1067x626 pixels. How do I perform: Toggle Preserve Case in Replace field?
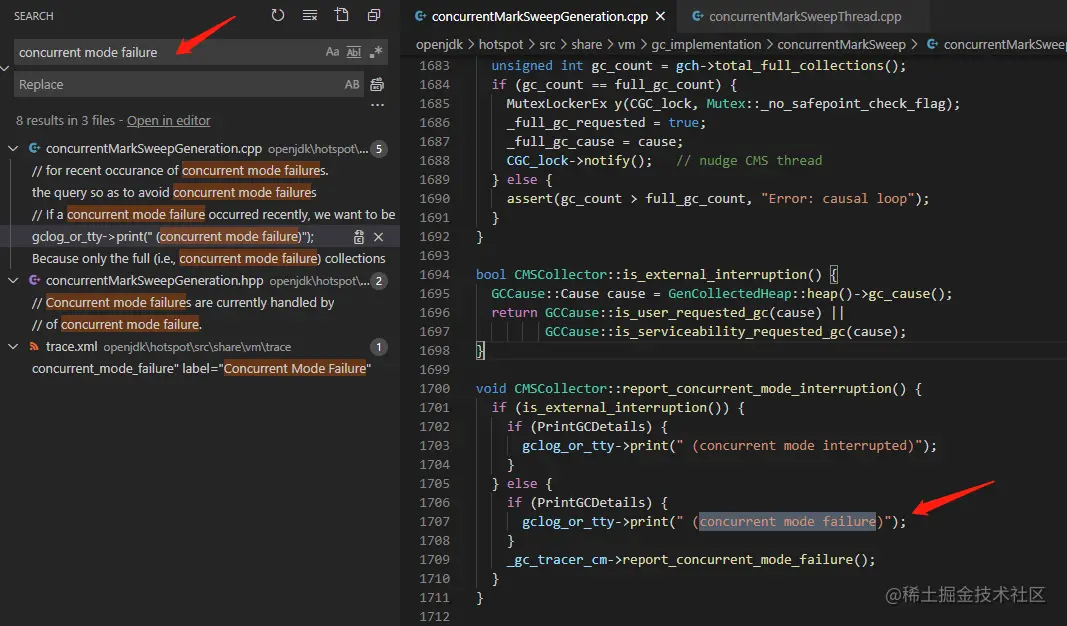(x=352, y=85)
